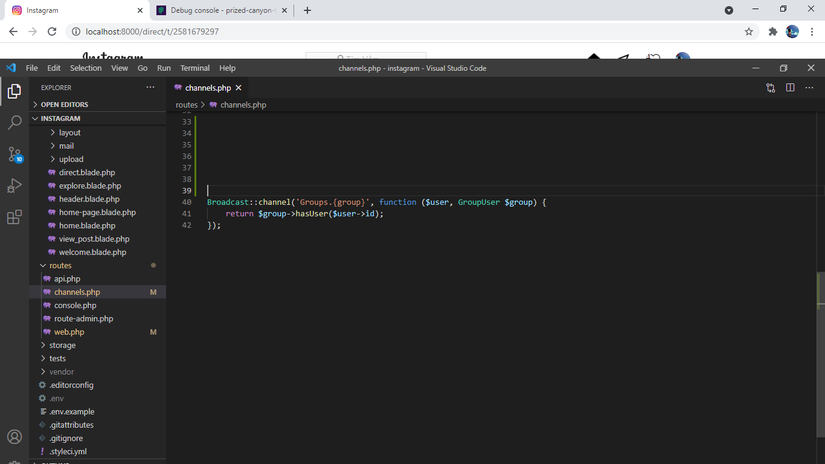Open web.php in the file tree
This screenshot has width=825, height=464.
tap(69, 332)
